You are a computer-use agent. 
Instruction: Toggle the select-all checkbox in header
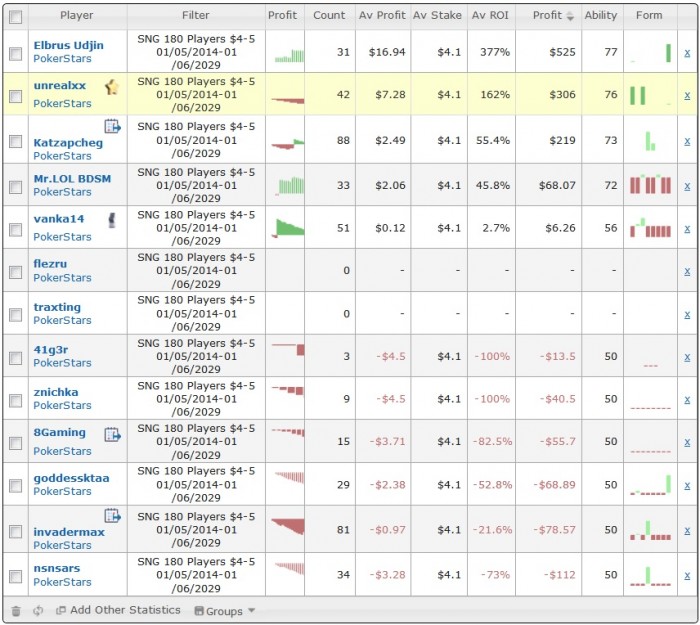pyautogui.click(x=16, y=17)
